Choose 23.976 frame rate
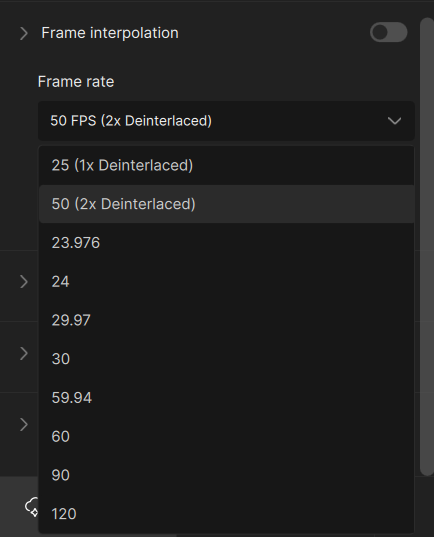The image size is (434, 537). pos(226,243)
